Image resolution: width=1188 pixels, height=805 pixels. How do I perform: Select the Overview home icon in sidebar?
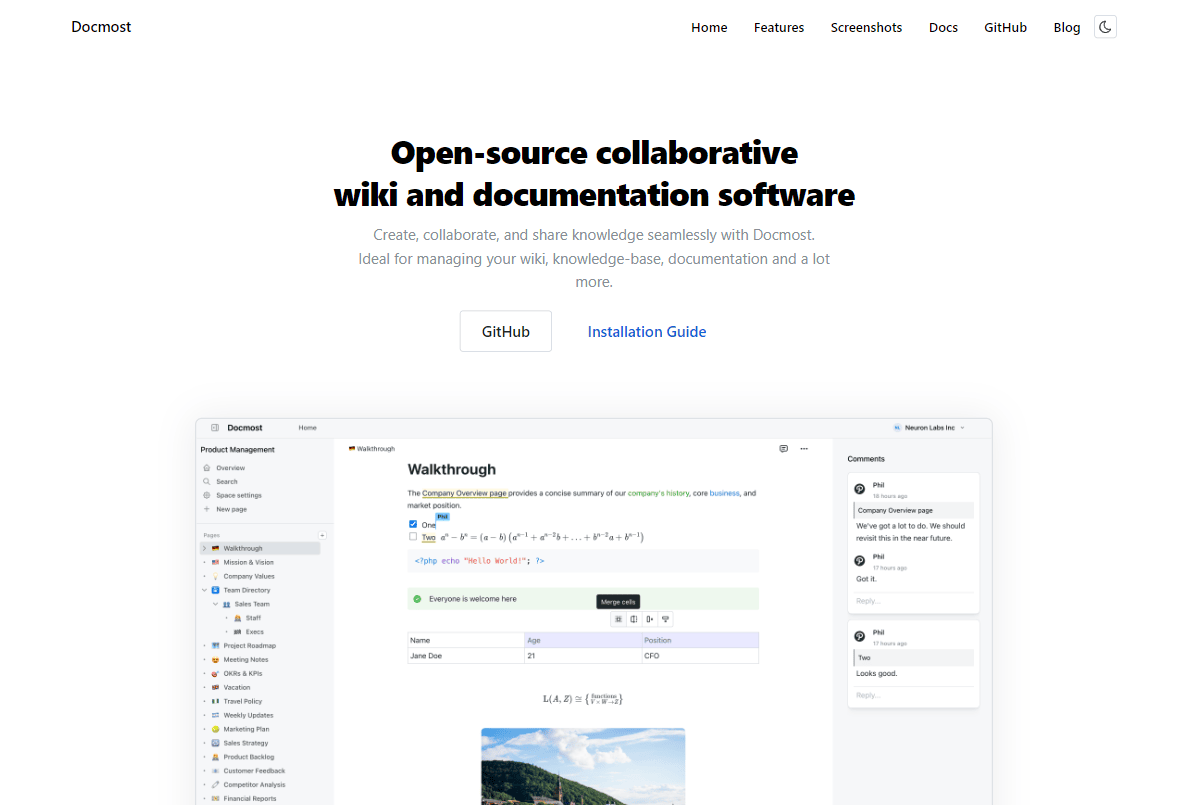point(207,468)
